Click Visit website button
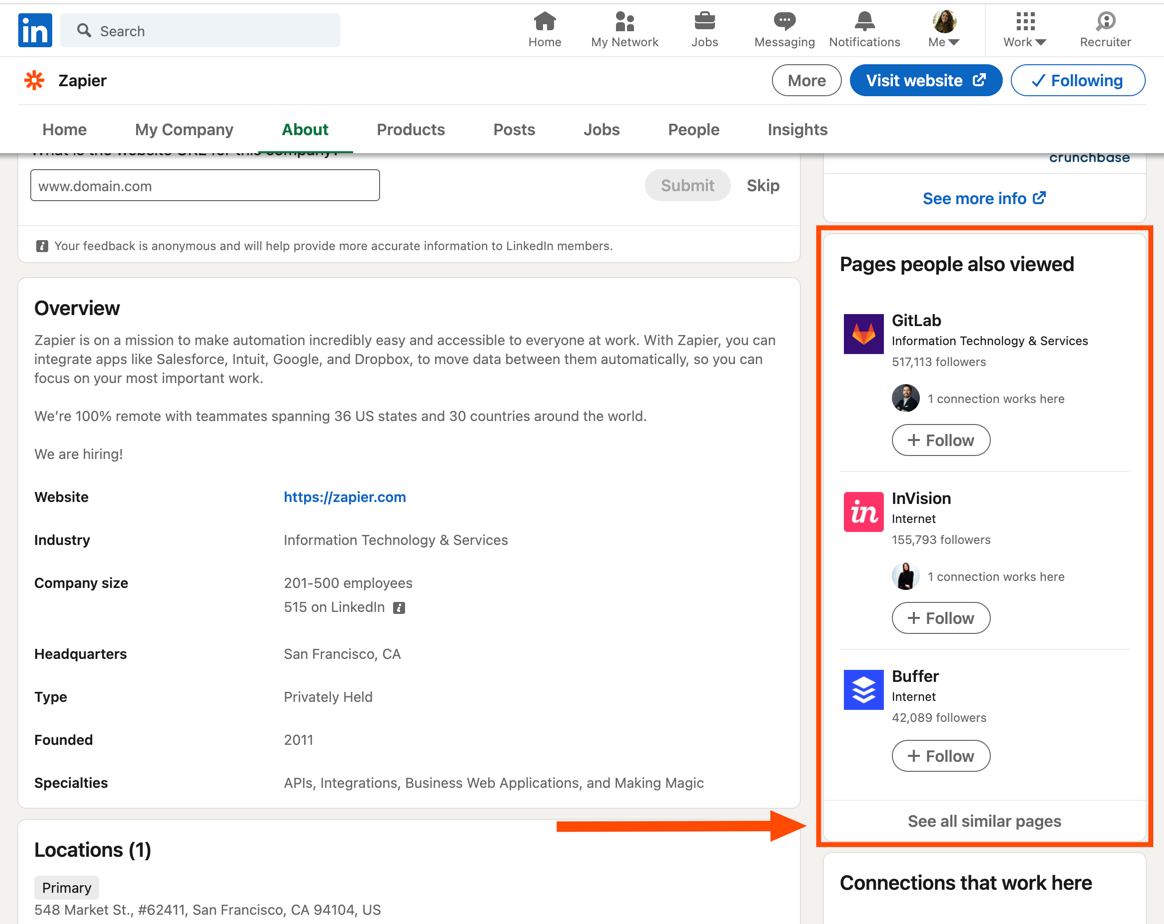1164x924 pixels. coord(926,80)
